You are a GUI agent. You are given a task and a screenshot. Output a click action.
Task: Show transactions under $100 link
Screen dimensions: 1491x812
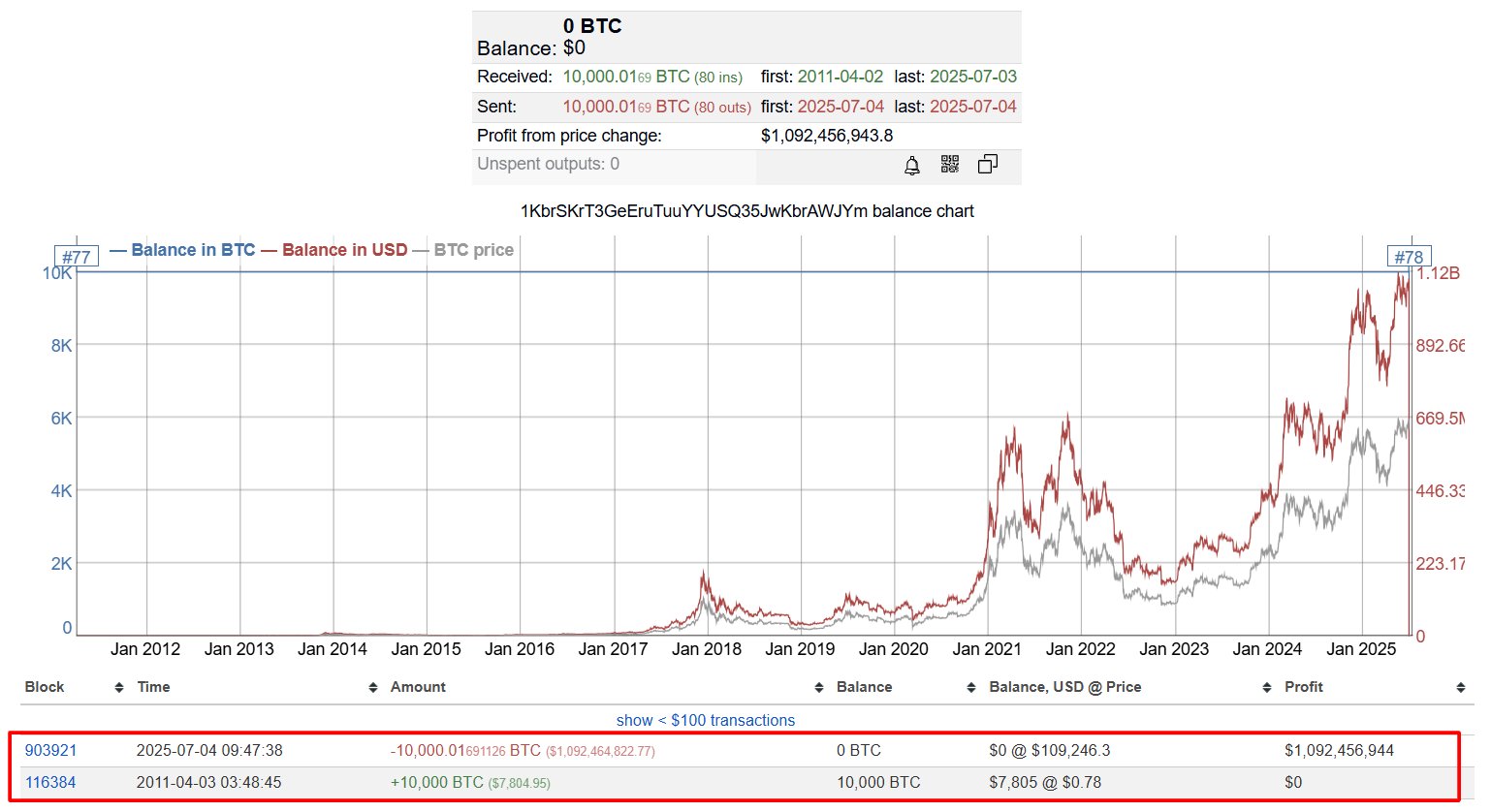pos(706,720)
